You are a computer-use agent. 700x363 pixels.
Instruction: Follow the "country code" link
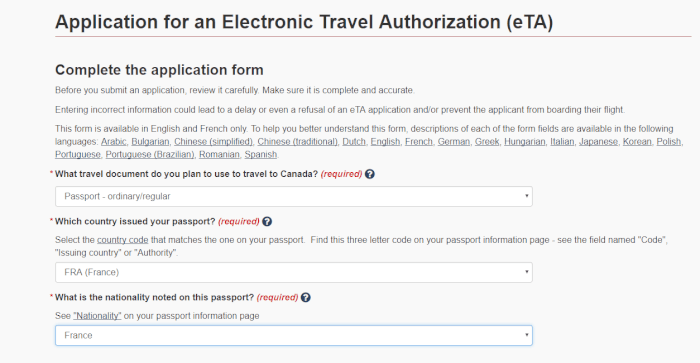click(x=123, y=240)
